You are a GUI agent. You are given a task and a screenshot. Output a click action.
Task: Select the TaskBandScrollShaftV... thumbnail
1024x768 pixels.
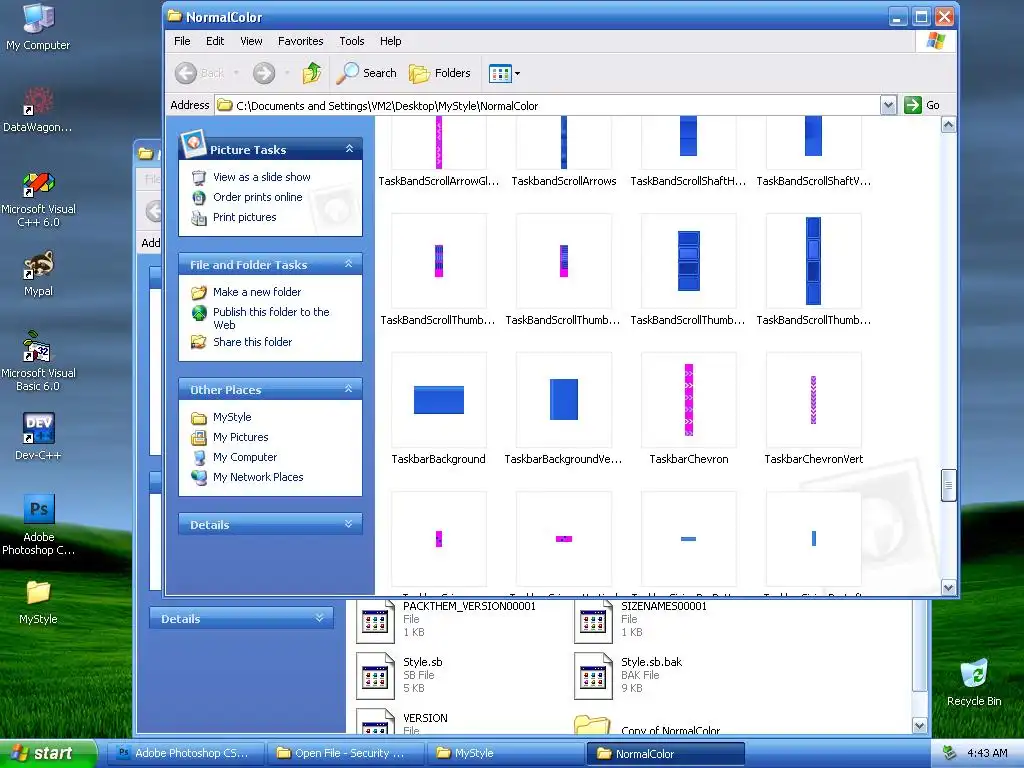click(x=814, y=142)
